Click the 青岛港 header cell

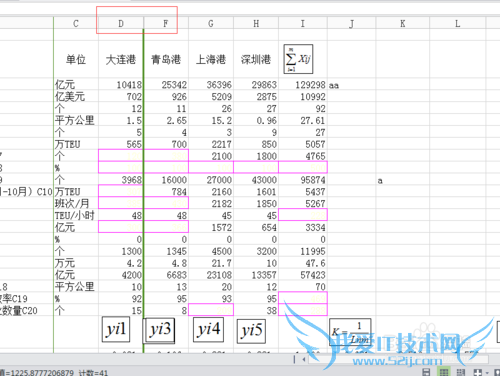coord(166,59)
